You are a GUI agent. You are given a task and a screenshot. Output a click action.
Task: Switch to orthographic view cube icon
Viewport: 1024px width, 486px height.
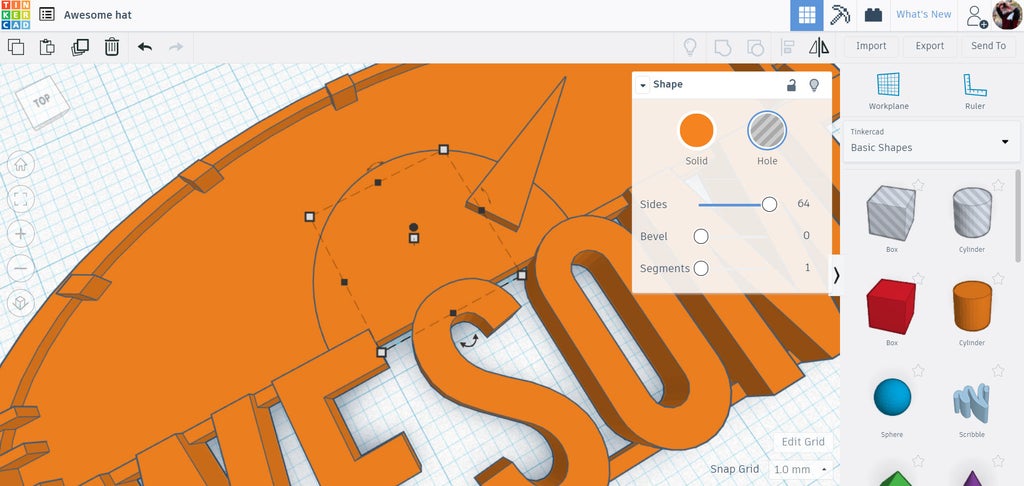[20, 303]
